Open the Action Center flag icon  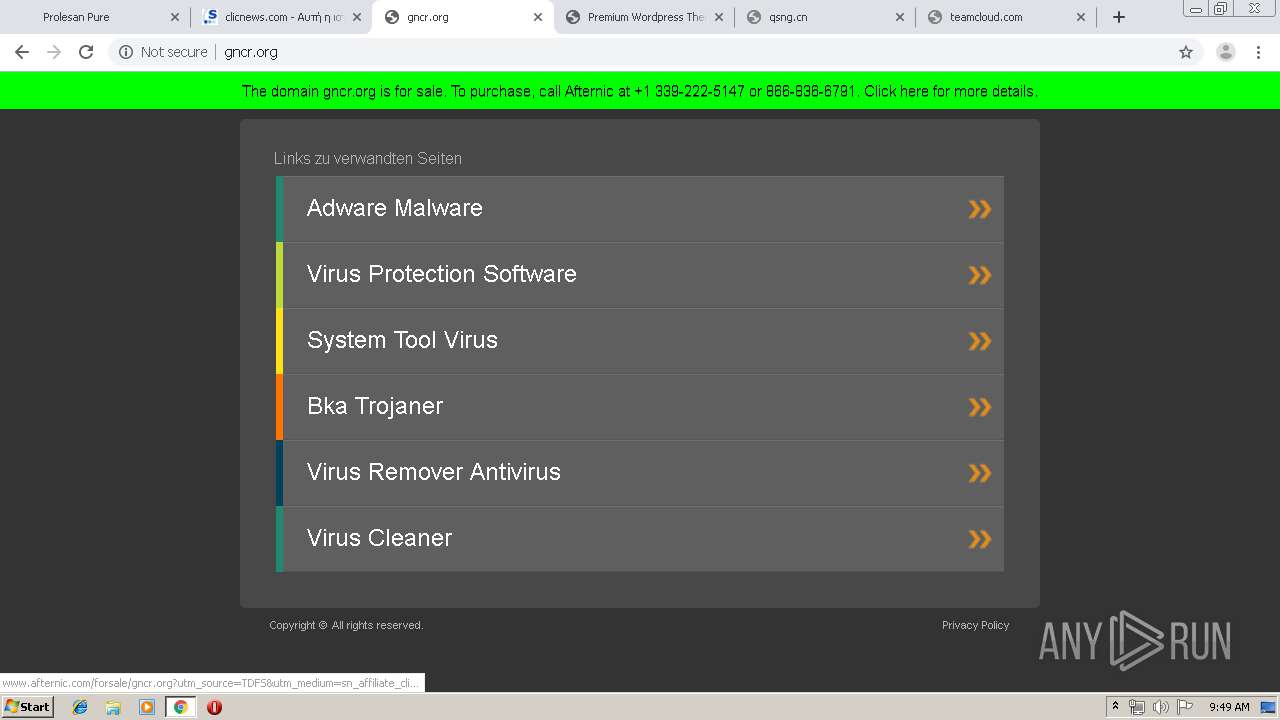tap(1185, 707)
